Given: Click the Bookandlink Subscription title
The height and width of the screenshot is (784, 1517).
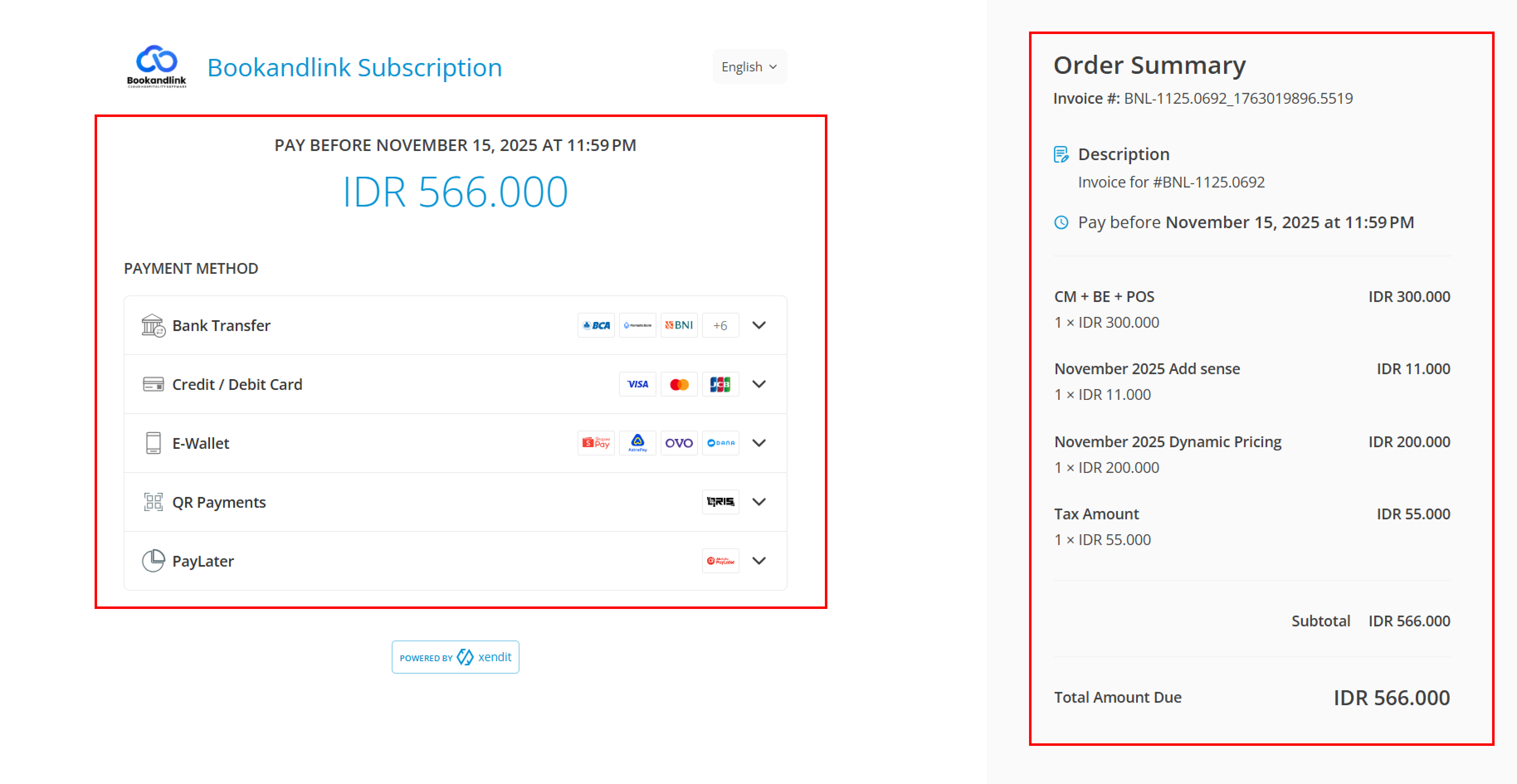Looking at the screenshot, I should [x=354, y=67].
